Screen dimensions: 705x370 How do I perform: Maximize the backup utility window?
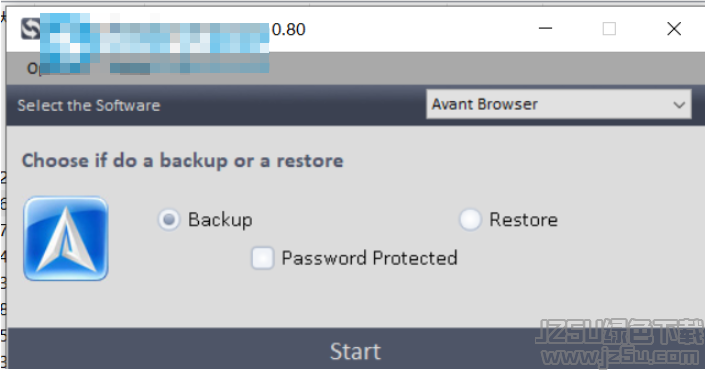[x=609, y=29]
